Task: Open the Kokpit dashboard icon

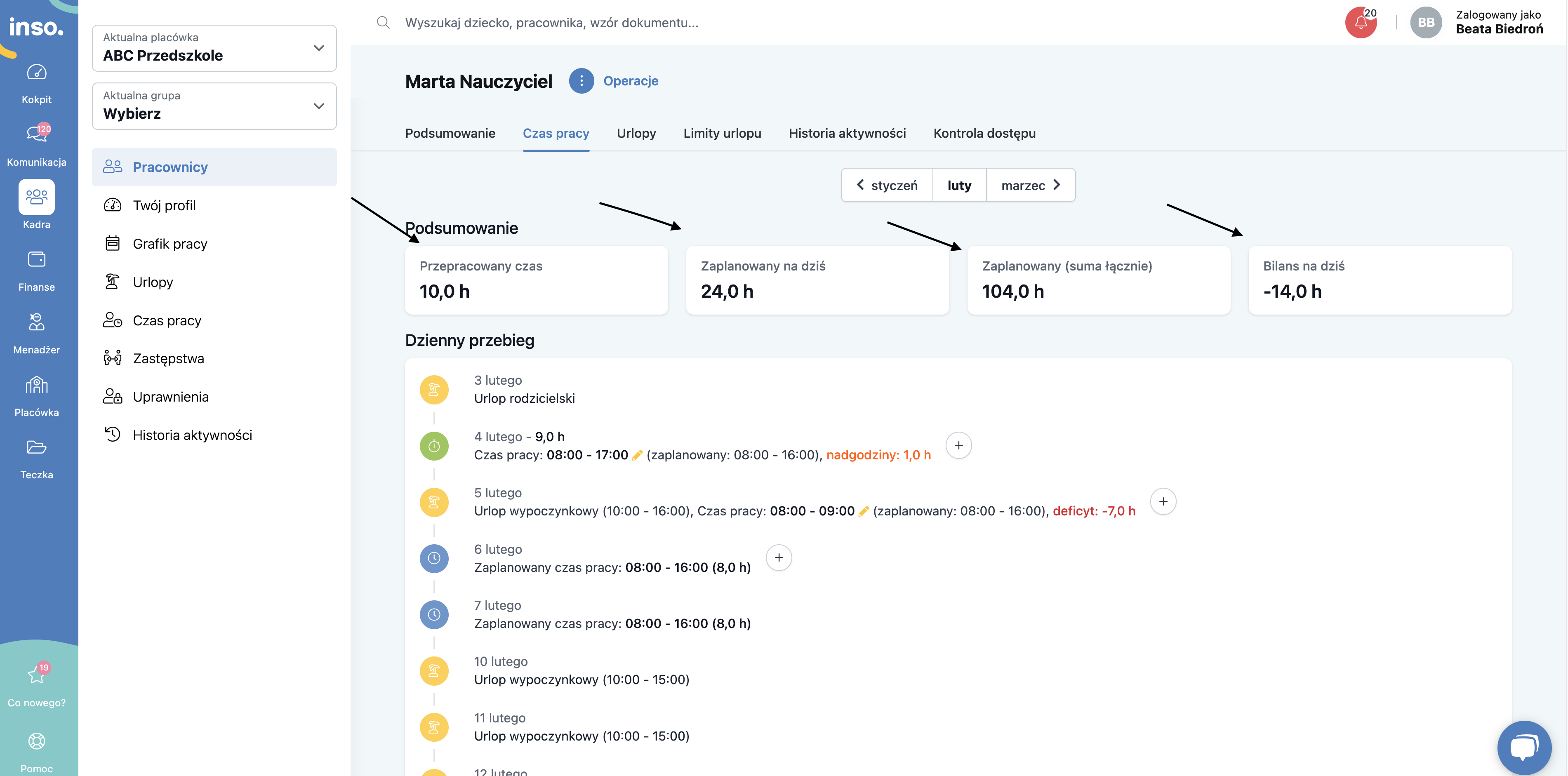Action: [37, 73]
